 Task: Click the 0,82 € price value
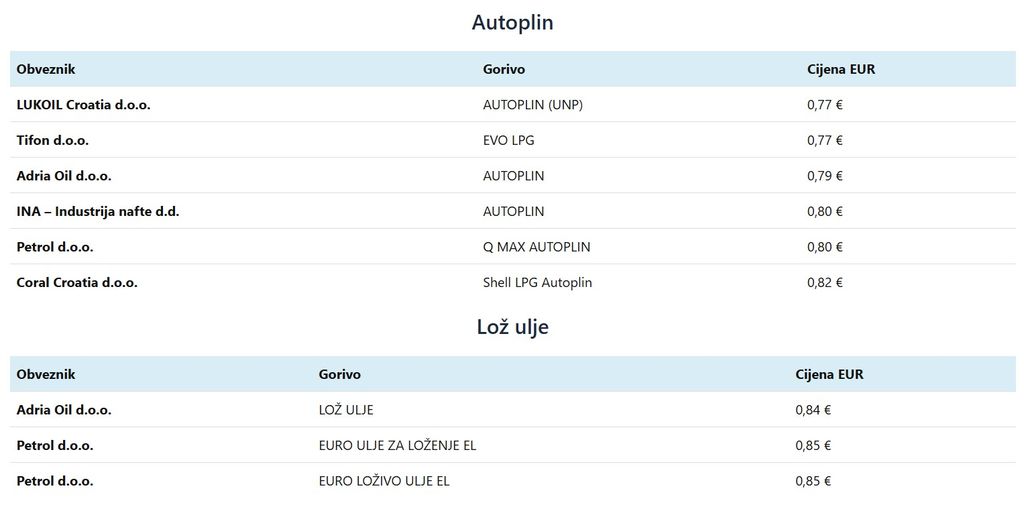coord(825,282)
